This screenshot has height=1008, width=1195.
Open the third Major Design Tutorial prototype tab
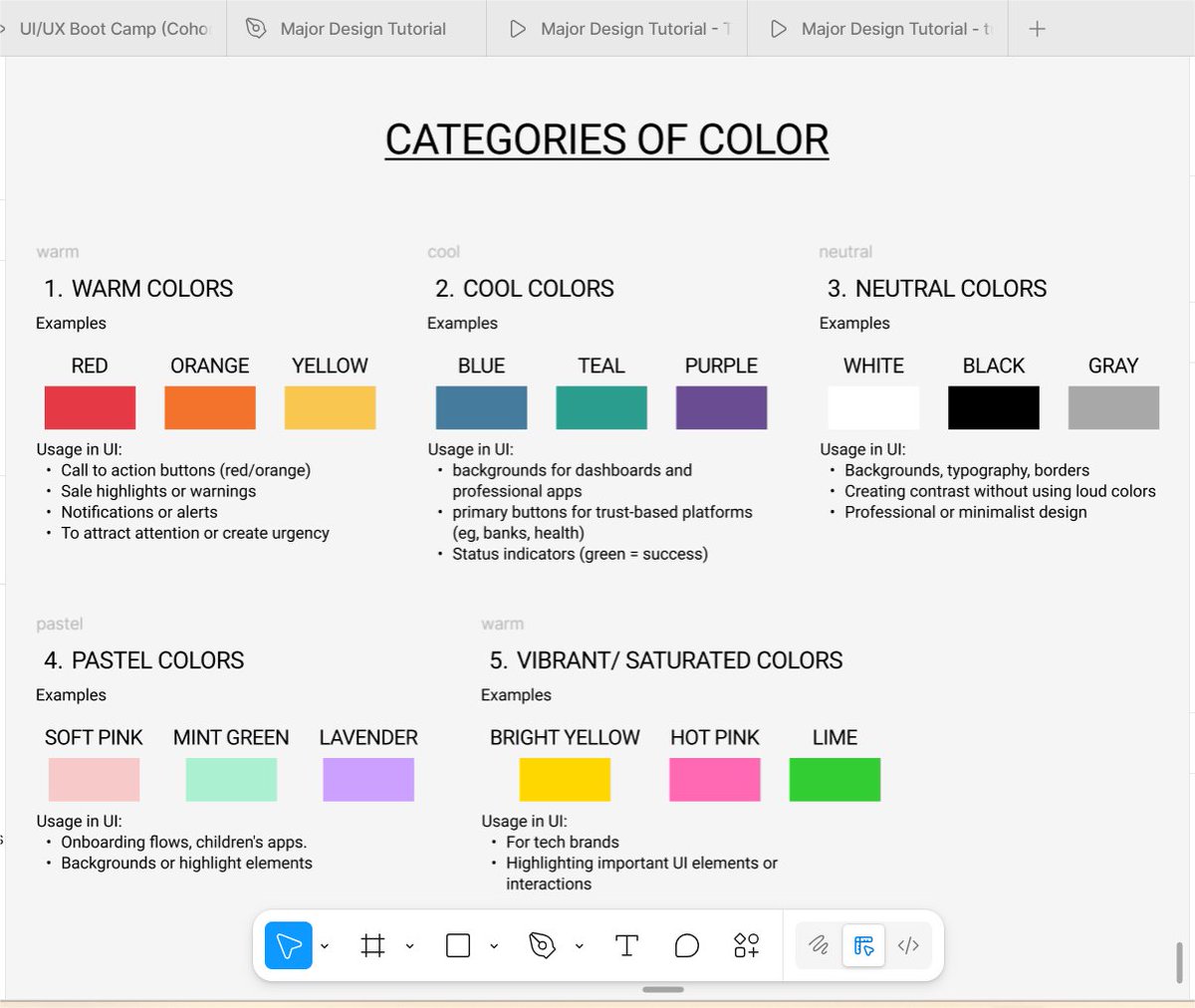tap(878, 29)
